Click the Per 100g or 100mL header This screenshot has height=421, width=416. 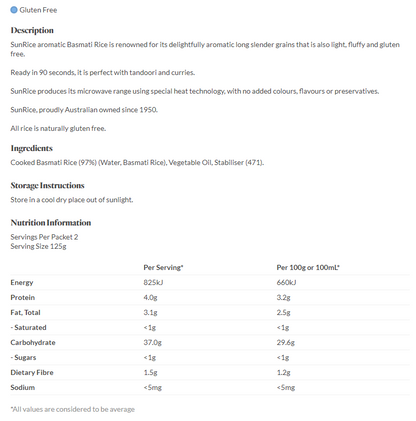coord(308,267)
